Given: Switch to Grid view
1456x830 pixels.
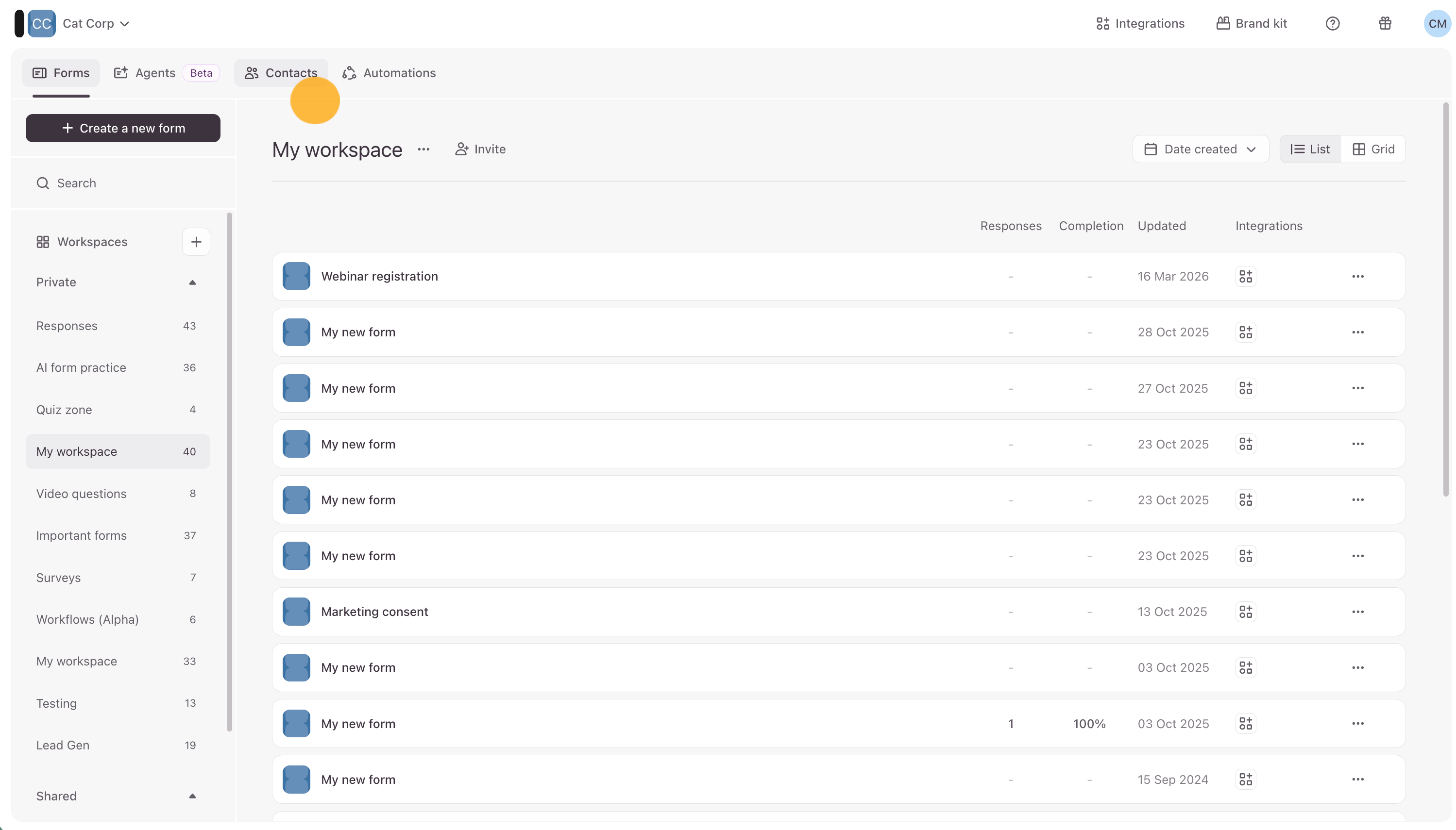Looking at the screenshot, I should [x=1373, y=149].
